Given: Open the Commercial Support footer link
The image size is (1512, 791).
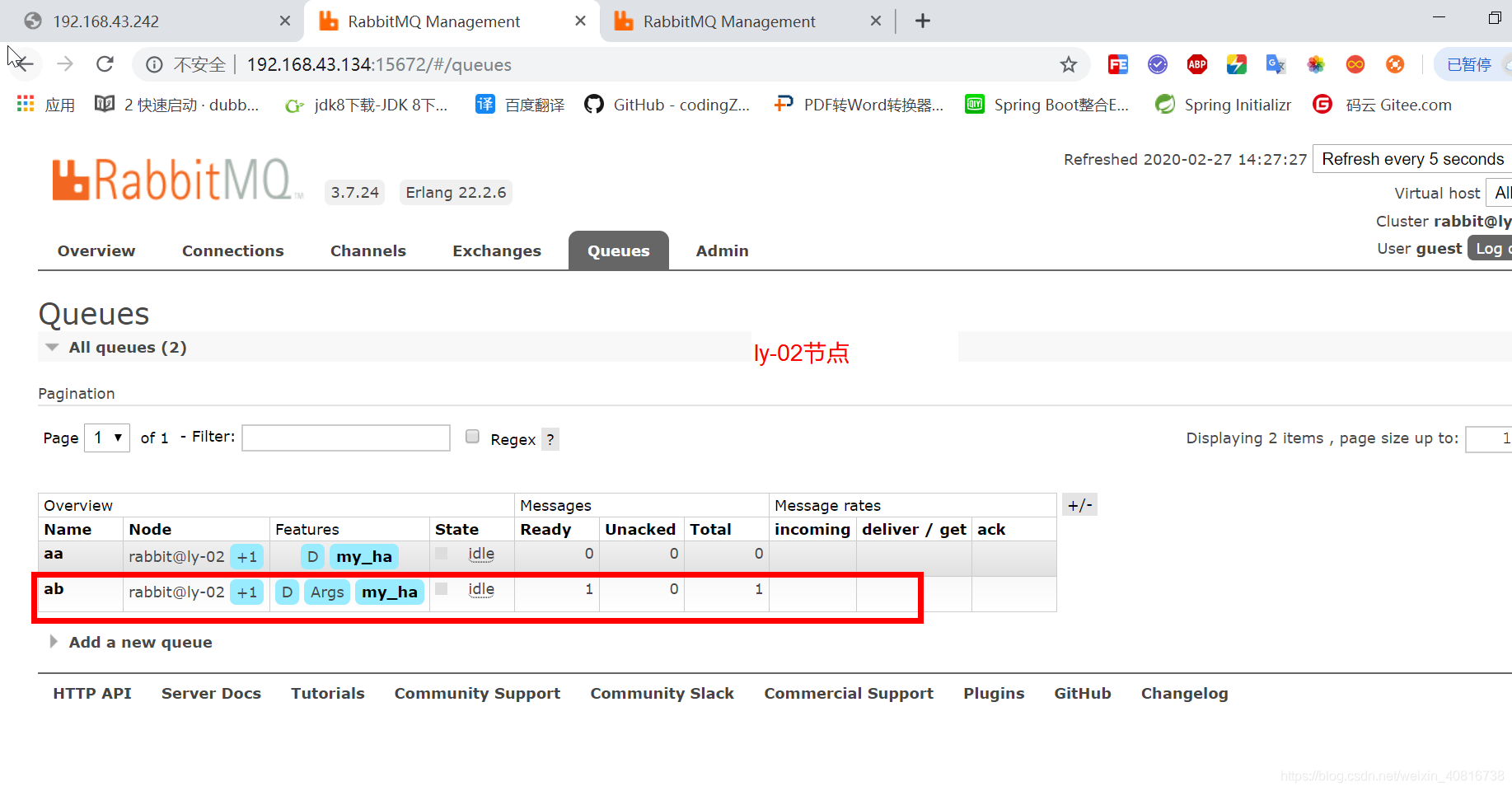Looking at the screenshot, I should tap(849, 693).
